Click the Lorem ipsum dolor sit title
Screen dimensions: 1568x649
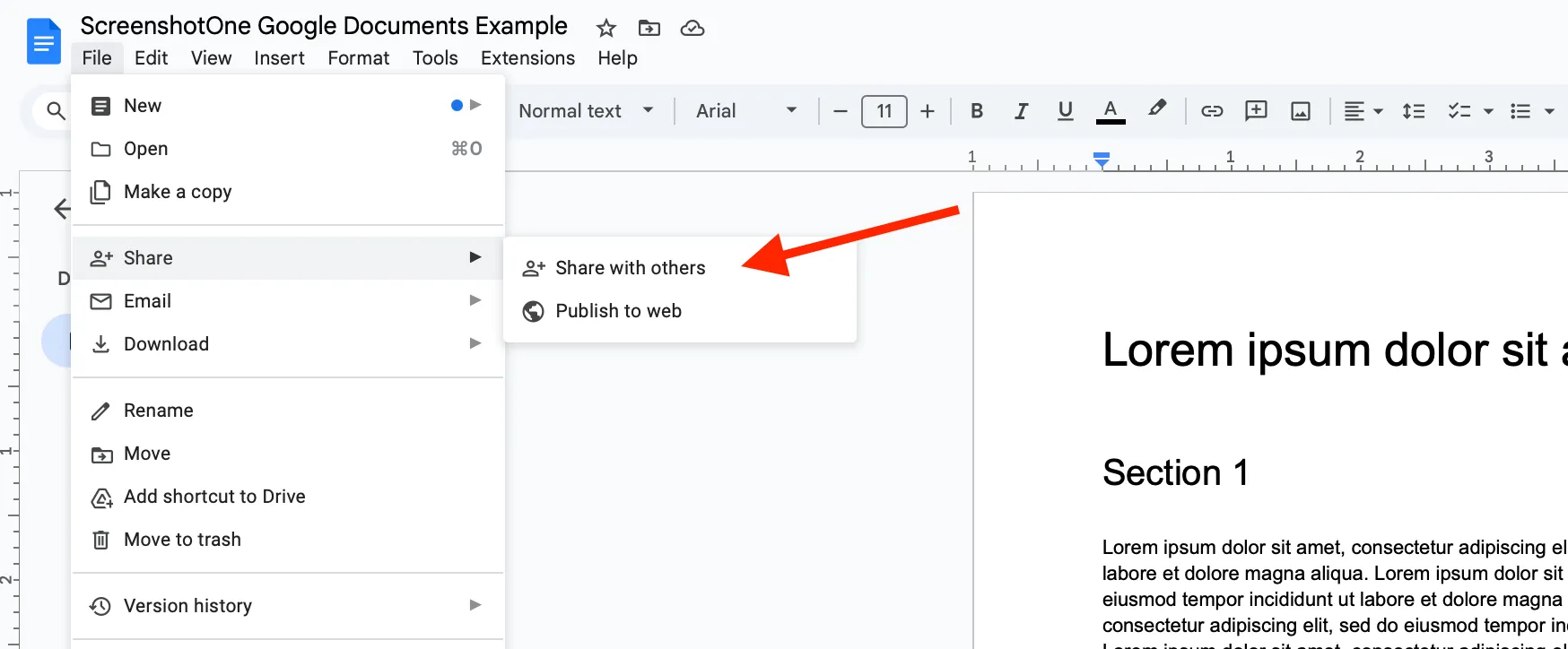1335,350
